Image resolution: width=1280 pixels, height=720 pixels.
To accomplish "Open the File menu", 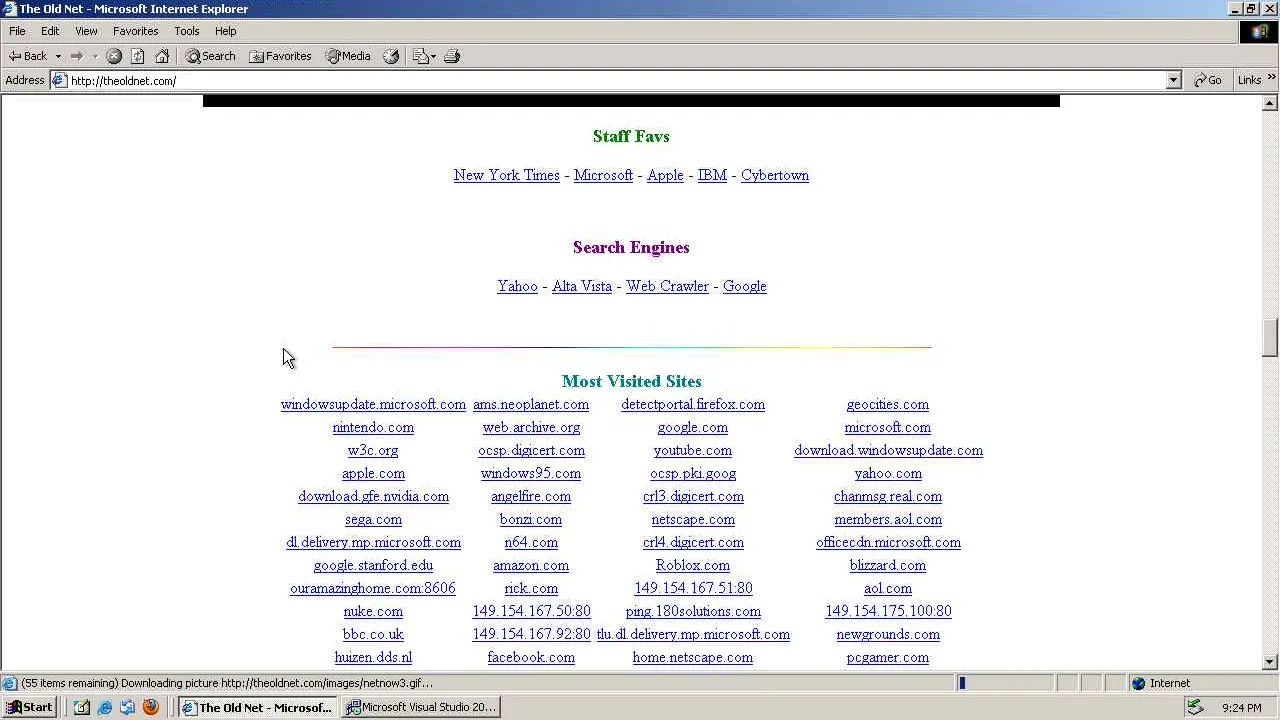I will click(17, 31).
